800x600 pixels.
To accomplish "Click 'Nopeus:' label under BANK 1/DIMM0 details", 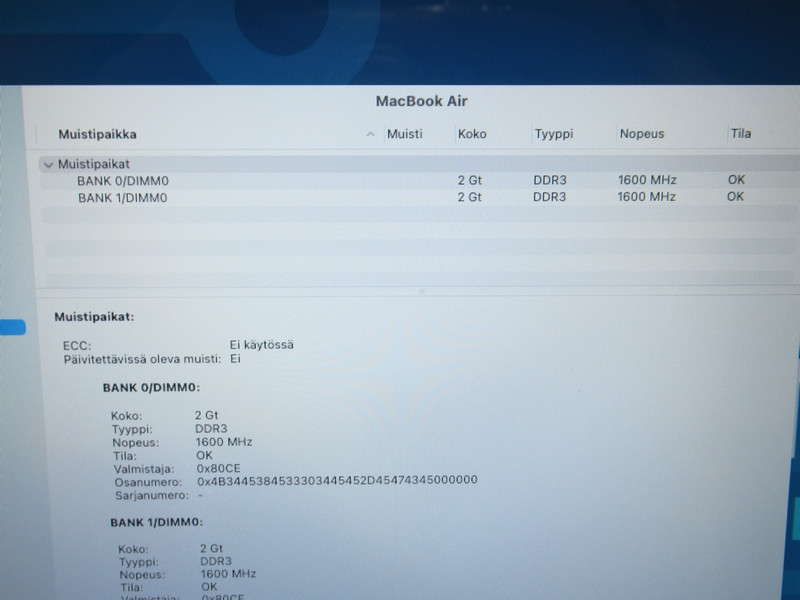I will tap(143, 575).
